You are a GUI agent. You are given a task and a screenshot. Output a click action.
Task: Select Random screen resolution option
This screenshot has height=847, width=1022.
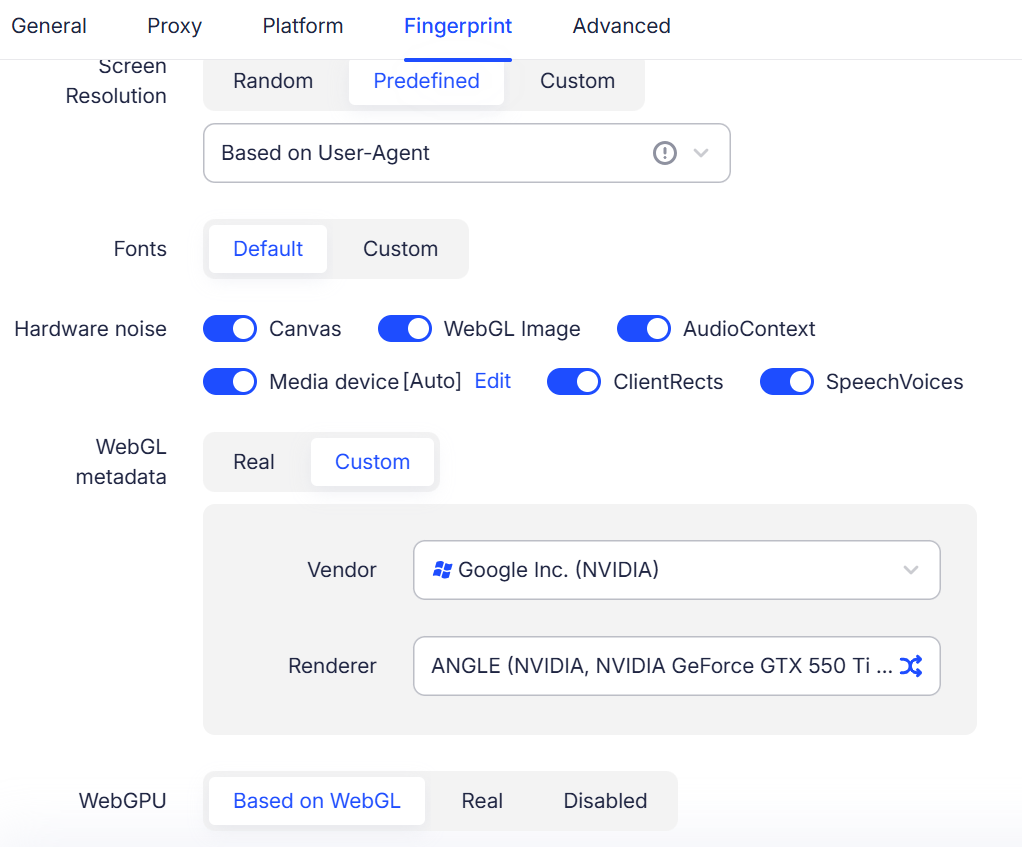point(273,81)
